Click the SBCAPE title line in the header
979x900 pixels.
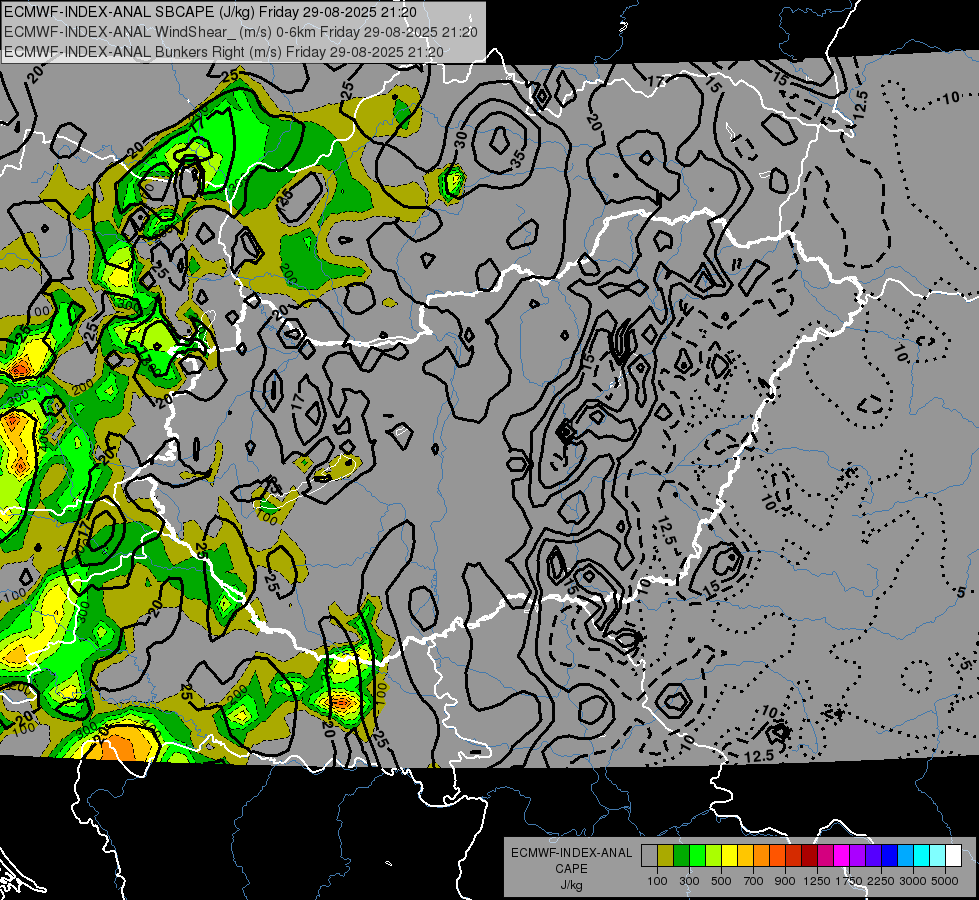(210, 12)
